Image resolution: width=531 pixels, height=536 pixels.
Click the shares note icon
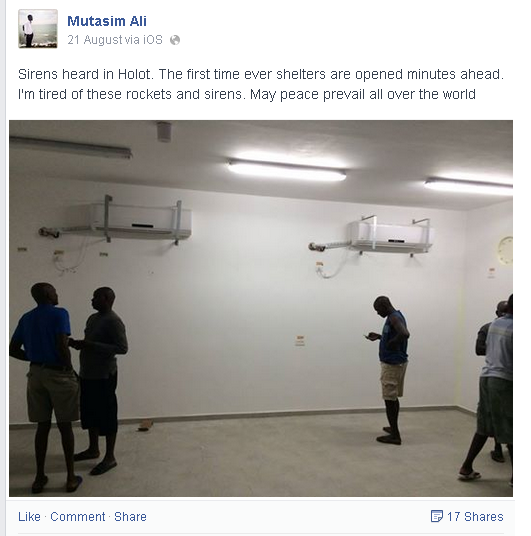(x=437, y=516)
